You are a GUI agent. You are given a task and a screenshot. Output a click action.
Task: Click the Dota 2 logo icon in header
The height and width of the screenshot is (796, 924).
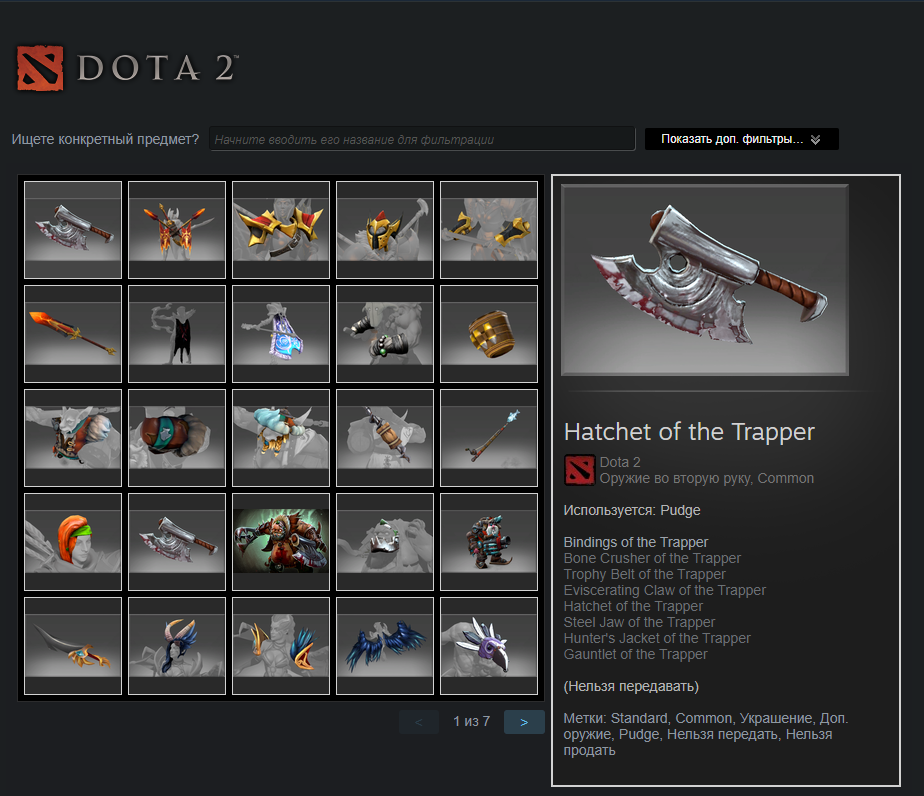[40, 68]
